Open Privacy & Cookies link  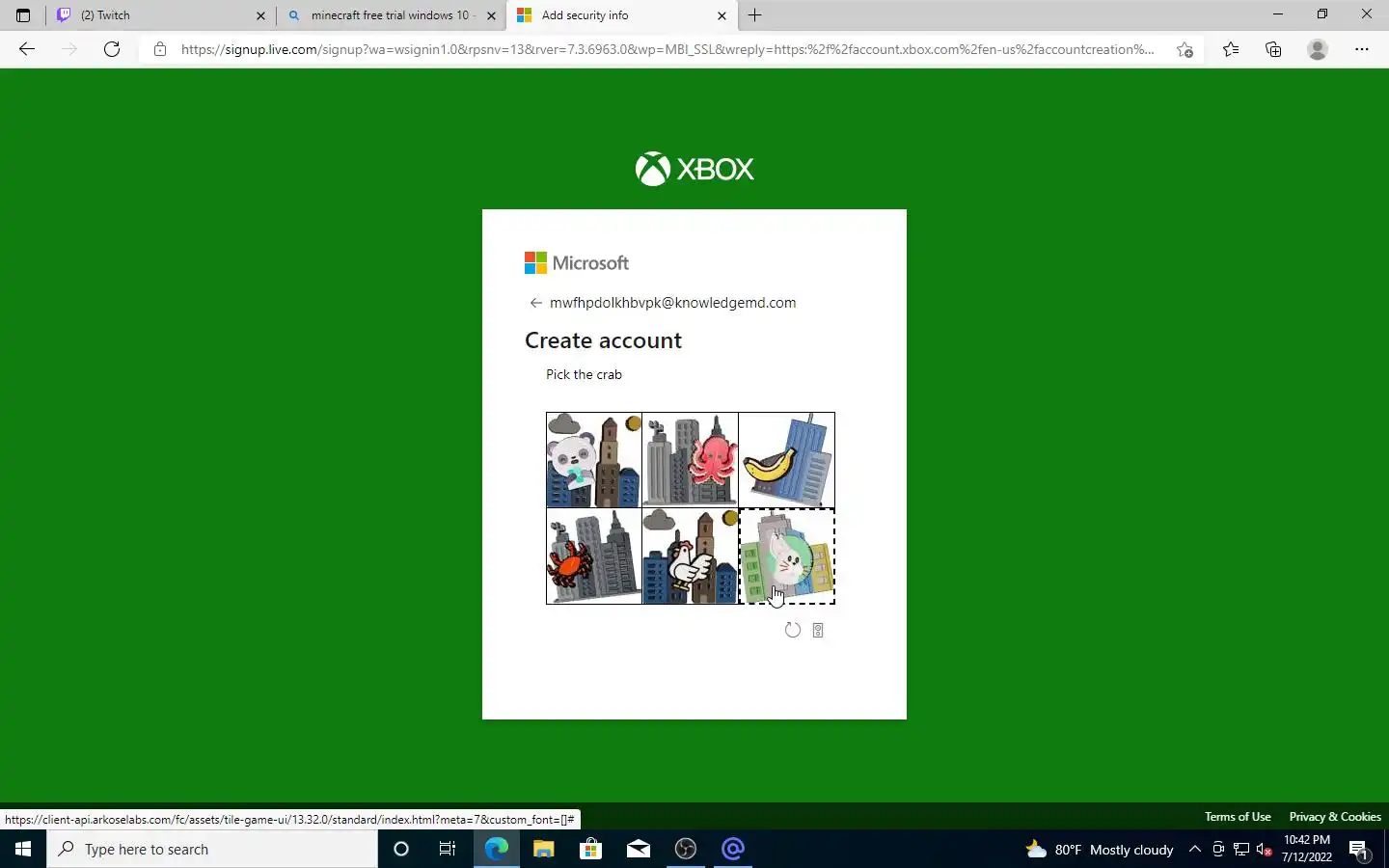click(x=1335, y=817)
